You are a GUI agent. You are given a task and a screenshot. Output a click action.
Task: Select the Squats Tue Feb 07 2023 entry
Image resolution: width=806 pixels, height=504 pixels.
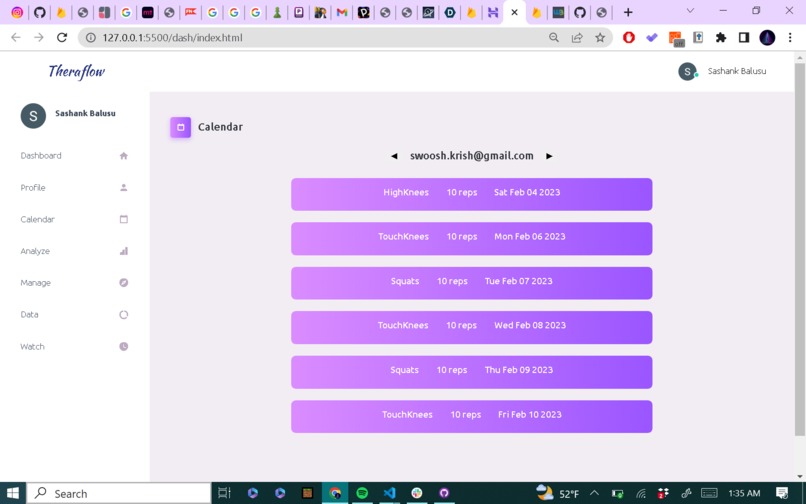(471, 283)
